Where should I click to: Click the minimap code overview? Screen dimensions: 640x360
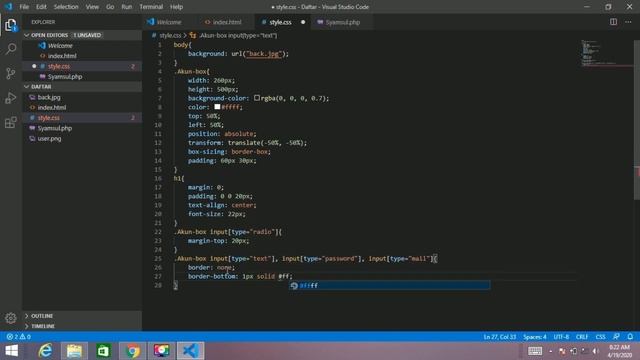point(607,53)
